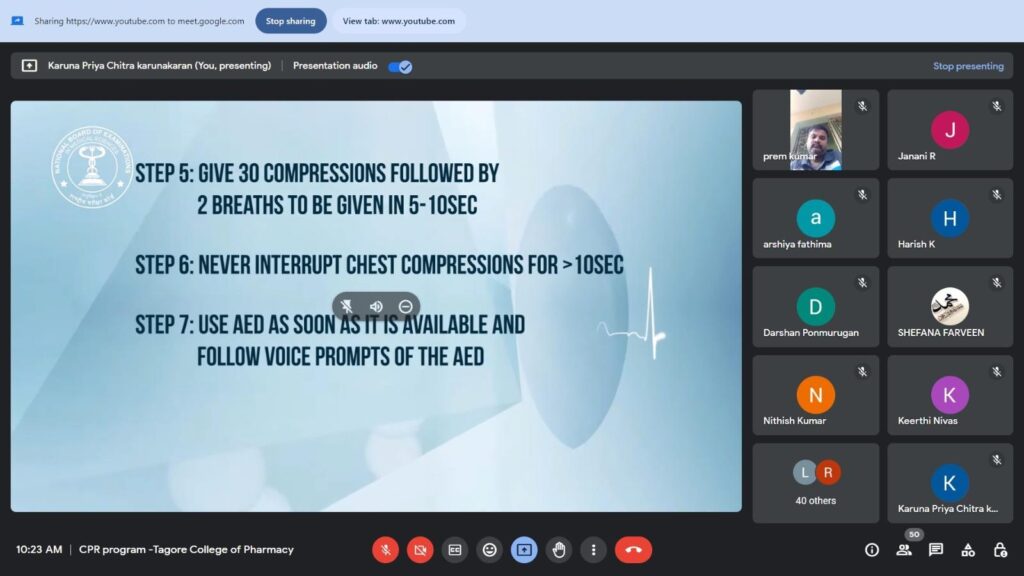Select Karuna Priya Chitra's self tile
This screenshot has height=576, width=1024.
click(x=950, y=483)
